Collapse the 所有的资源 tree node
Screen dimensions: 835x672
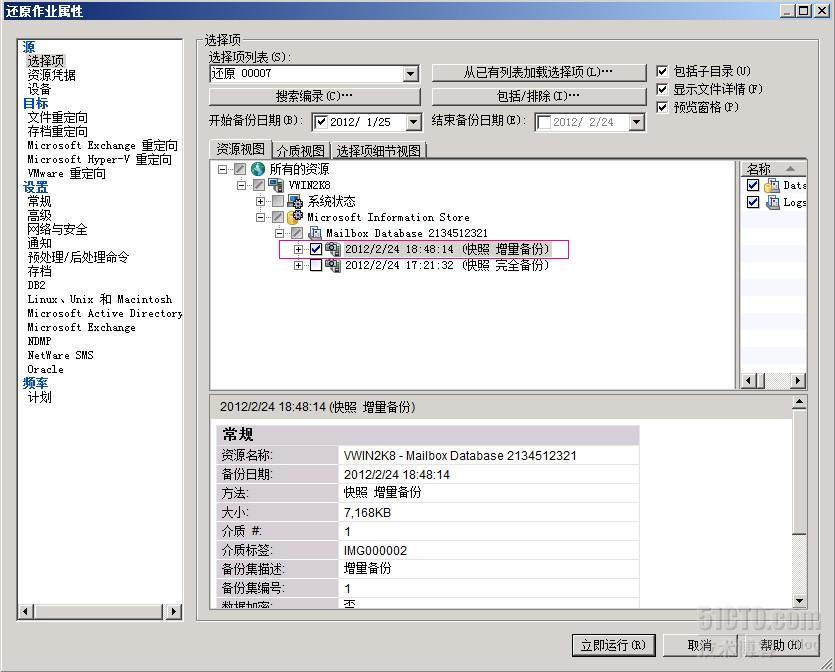pyautogui.click(x=223, y=169)
